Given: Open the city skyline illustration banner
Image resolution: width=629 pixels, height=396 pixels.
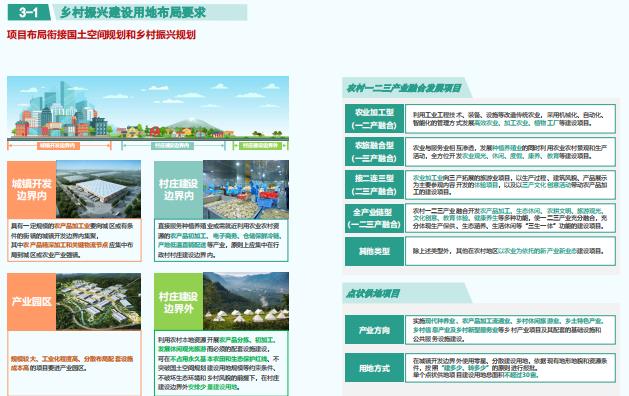Looking at the screenshot, I should coord(148,113).
